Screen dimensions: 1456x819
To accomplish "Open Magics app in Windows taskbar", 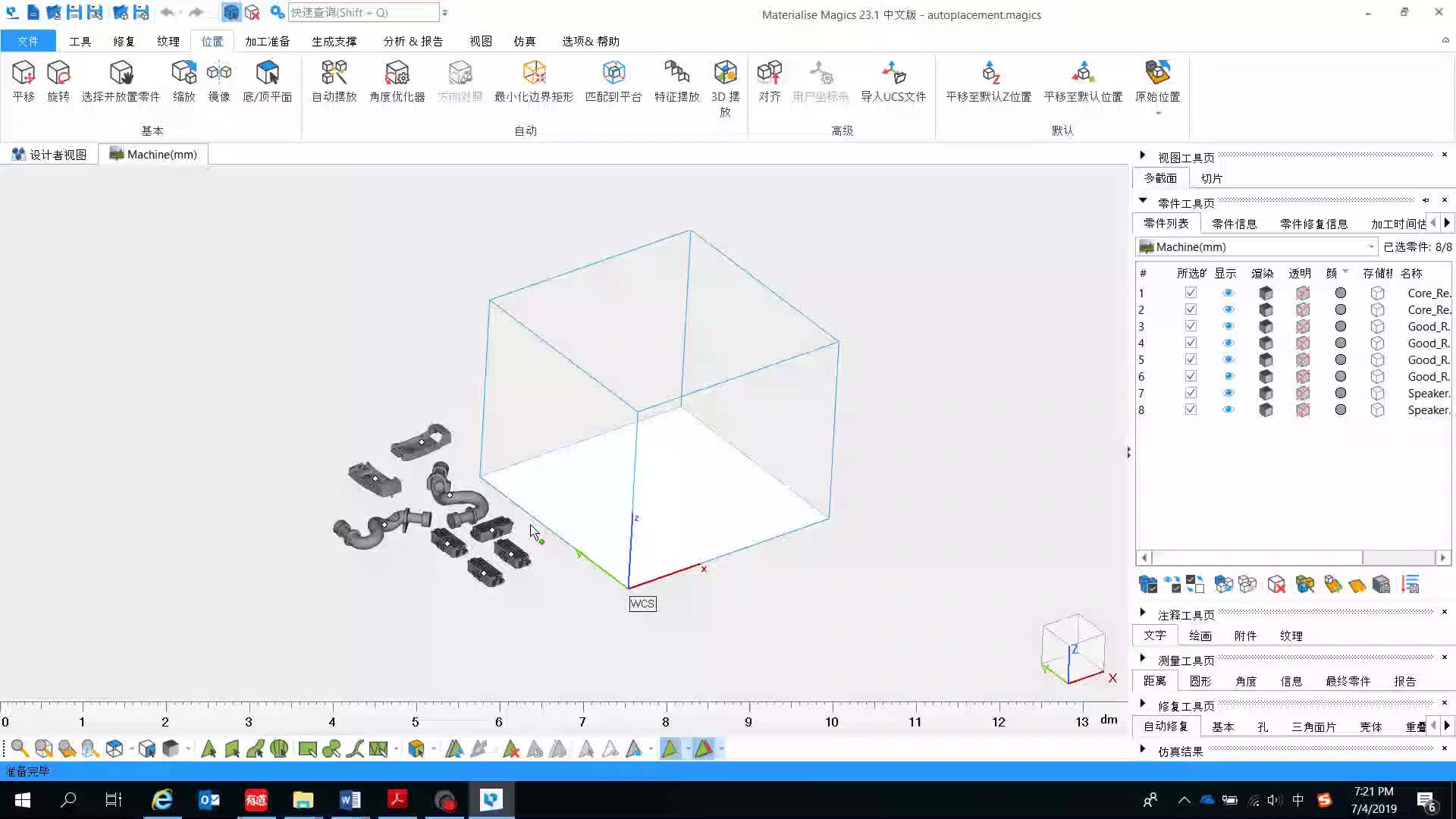I will point(491,800).
